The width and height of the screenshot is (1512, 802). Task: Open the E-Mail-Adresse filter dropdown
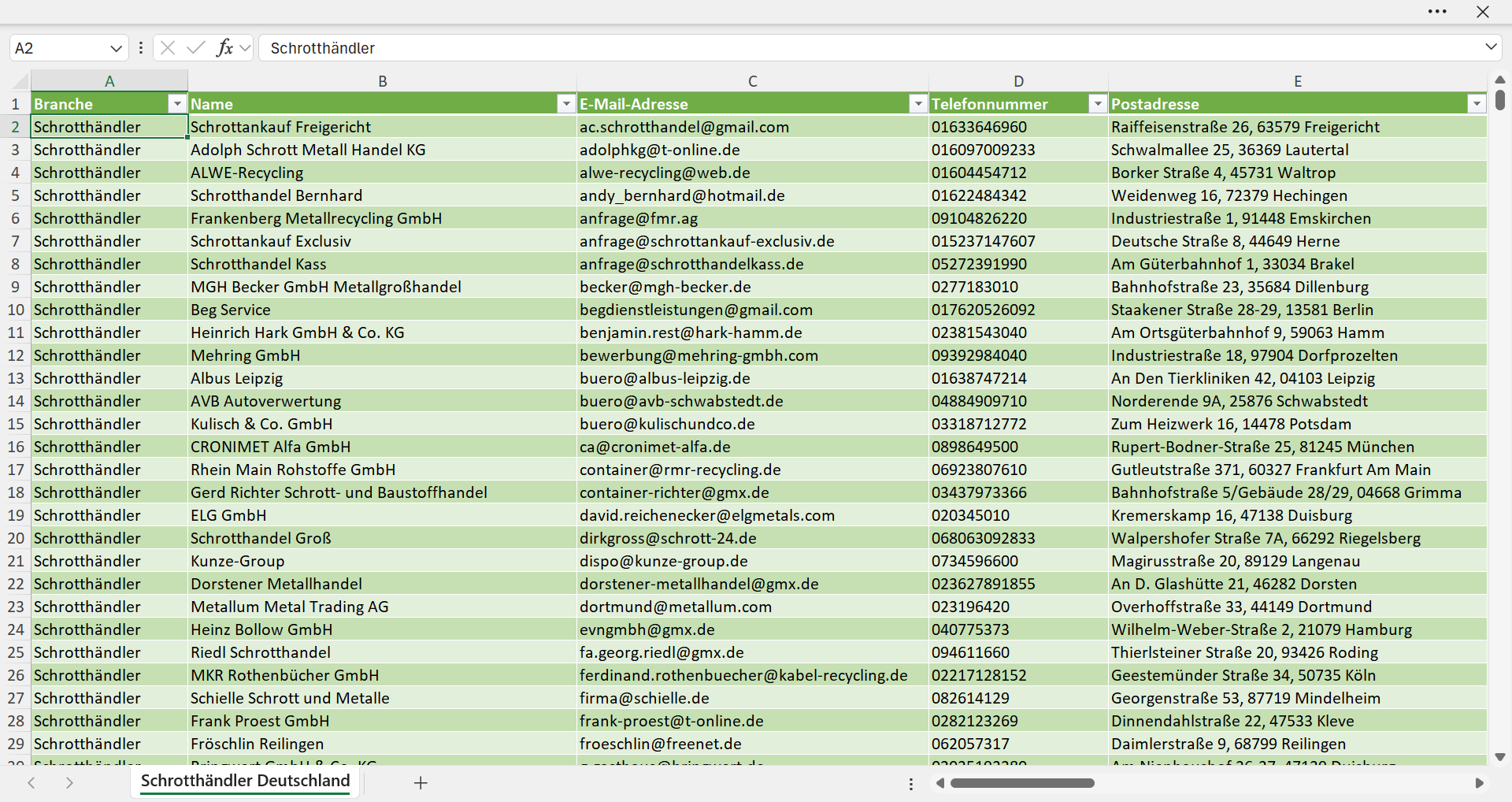click(918, 104)
